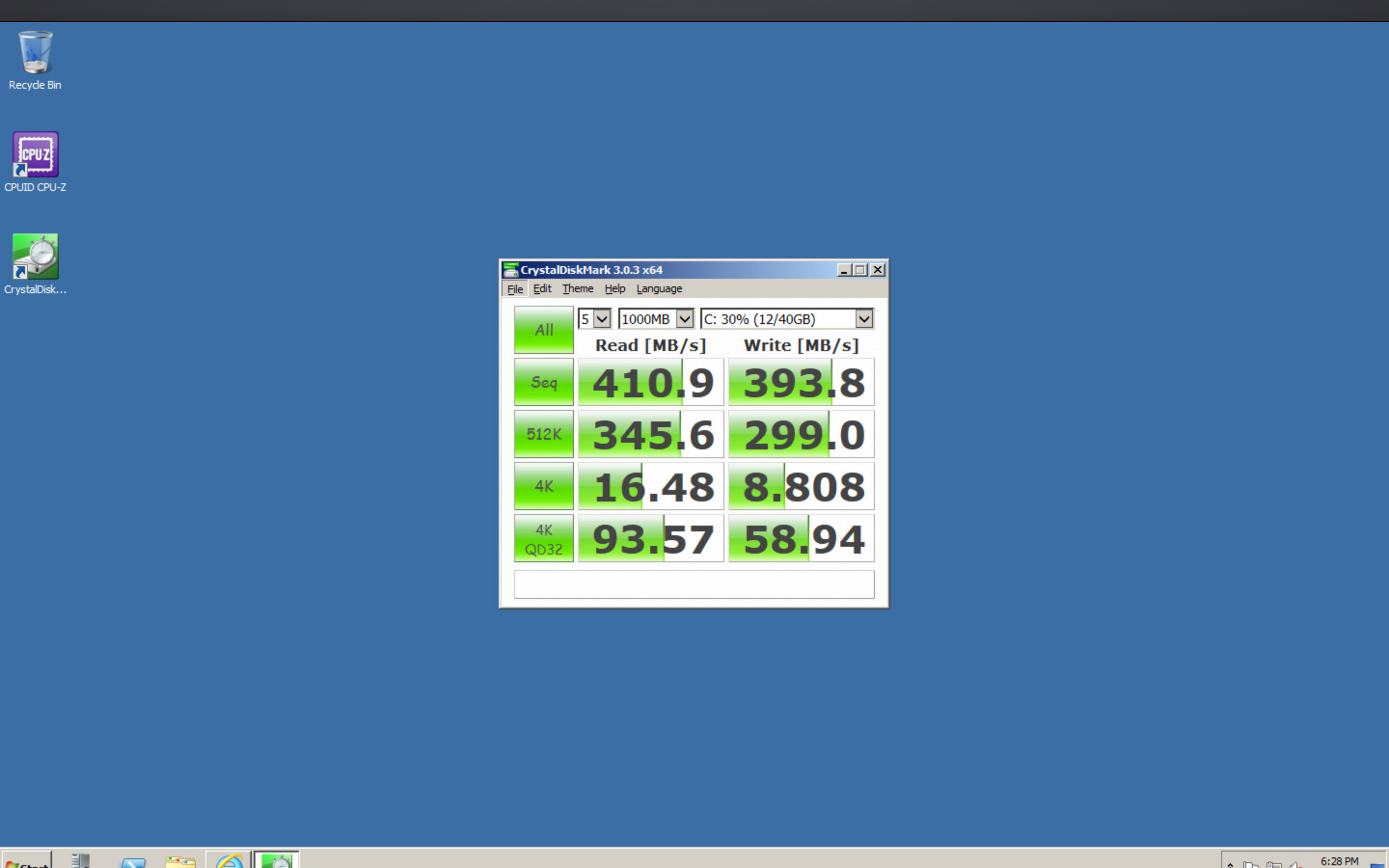Open the Language menu
The width and height of the screenshot is (1389, 868).
click(659, 289)
